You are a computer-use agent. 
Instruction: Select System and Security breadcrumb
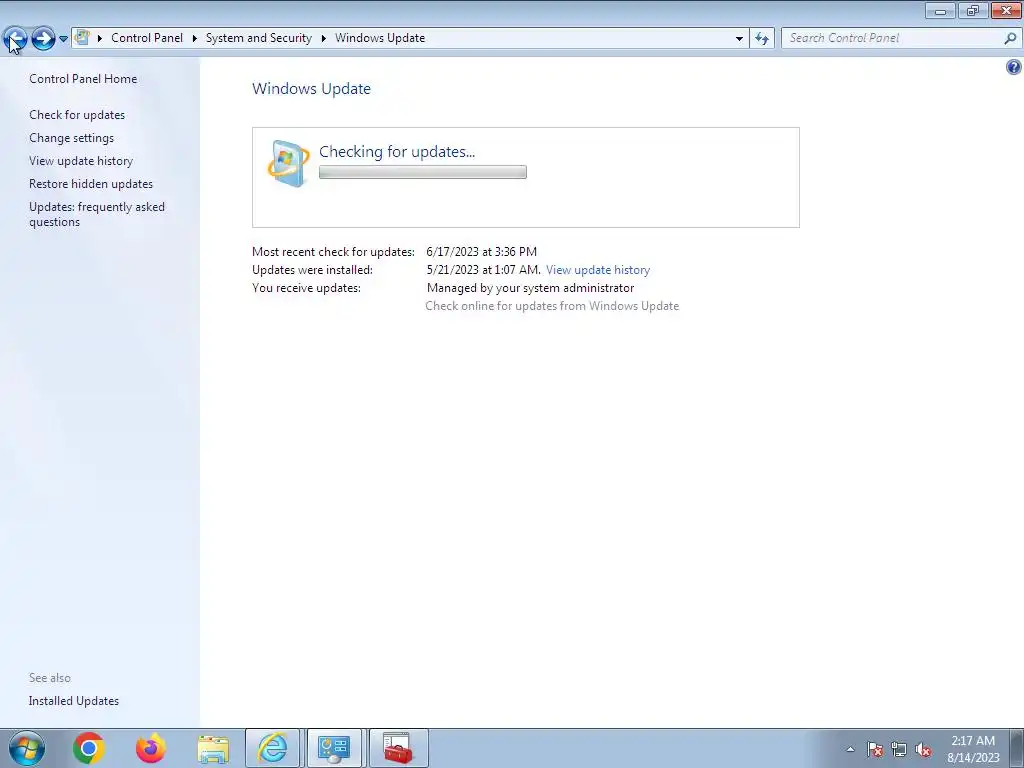coord(259,38)
